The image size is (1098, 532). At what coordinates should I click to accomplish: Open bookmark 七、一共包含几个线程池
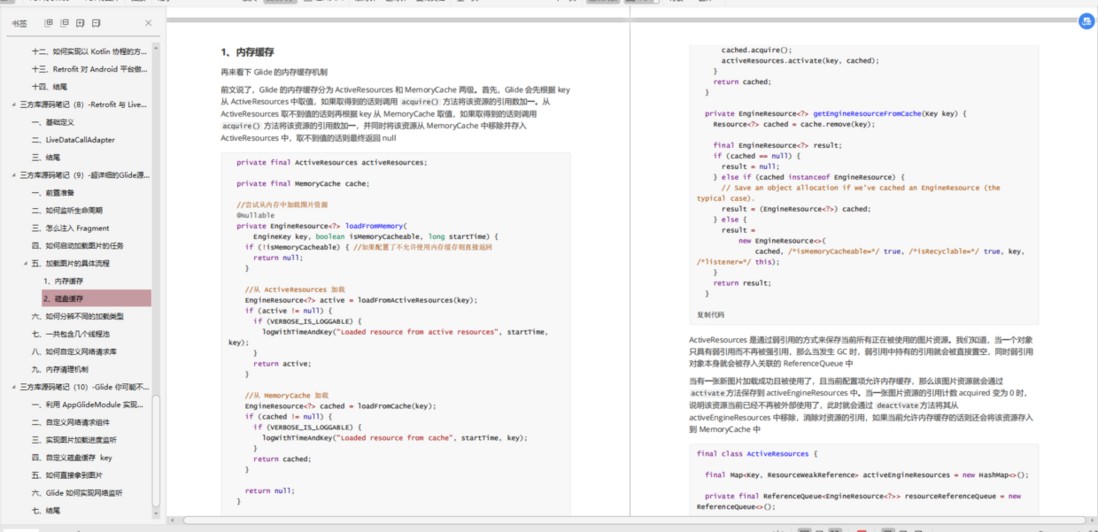coord(71,334)
